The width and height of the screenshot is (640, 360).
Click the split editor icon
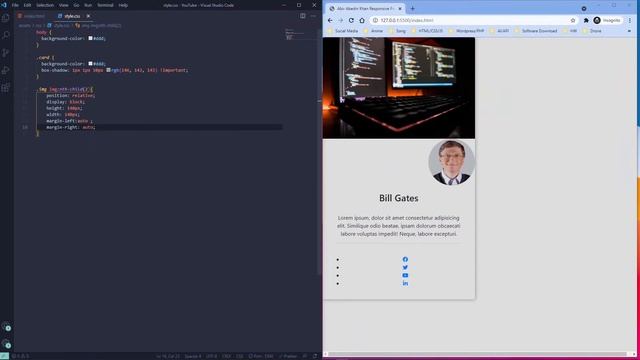(x=302, y=16)
